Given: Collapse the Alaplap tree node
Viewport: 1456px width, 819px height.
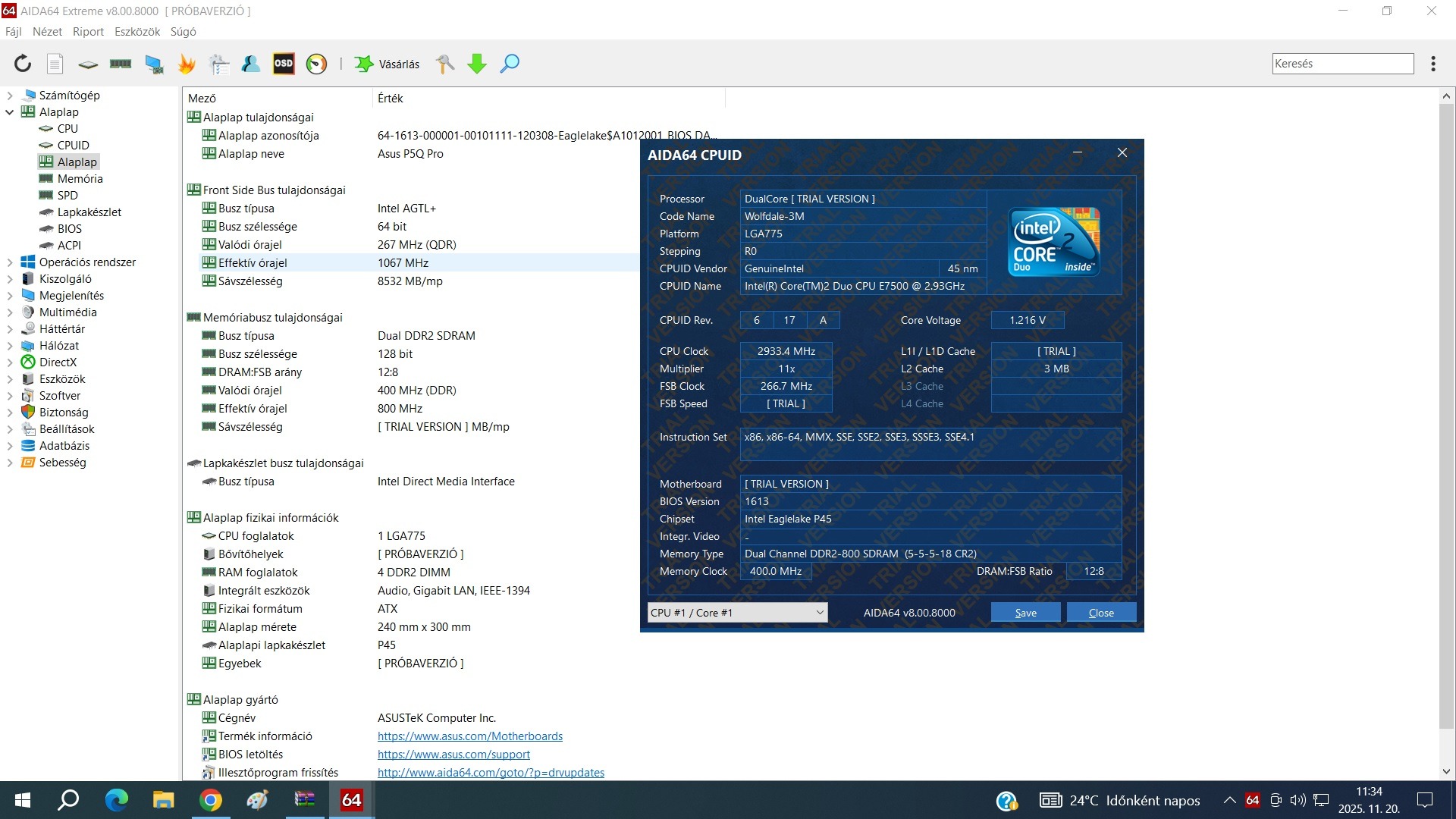Looking at the screenshot, I should coord(10,112).
